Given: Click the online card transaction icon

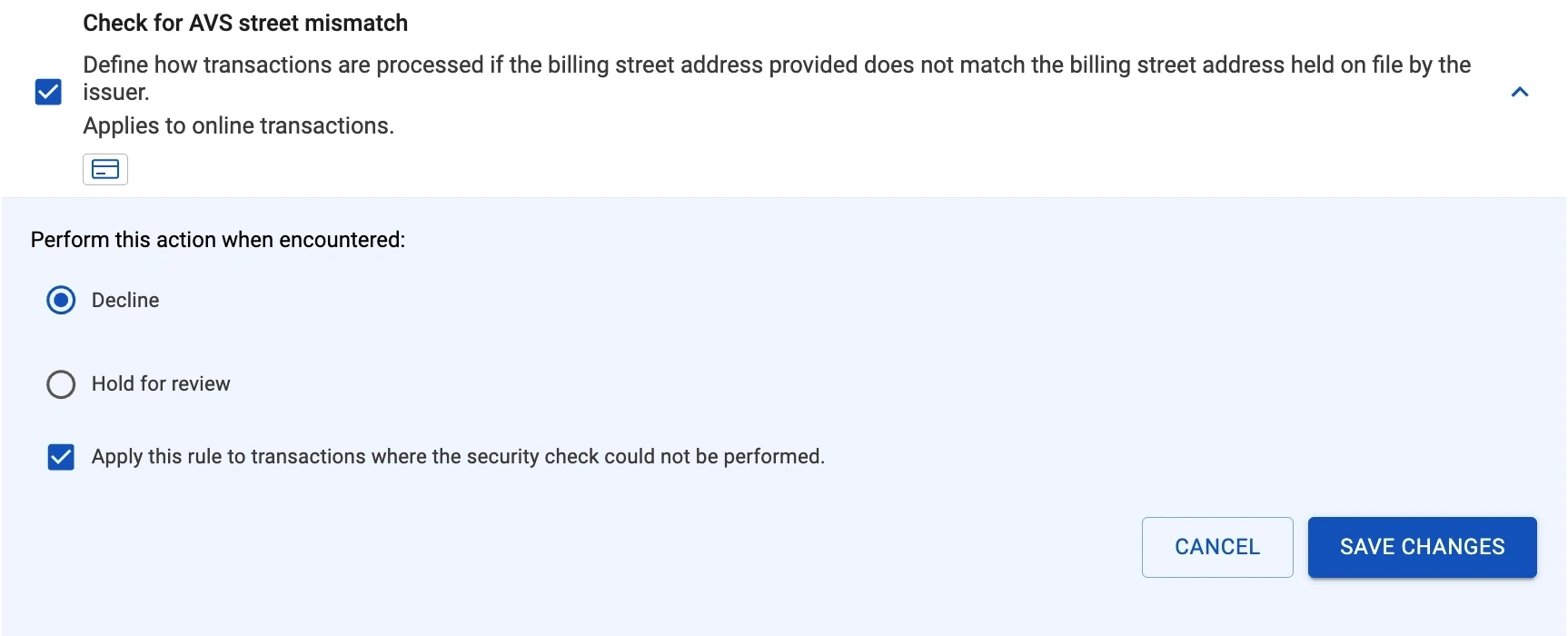Looking at the screenshot, I should tap(105, 170).
